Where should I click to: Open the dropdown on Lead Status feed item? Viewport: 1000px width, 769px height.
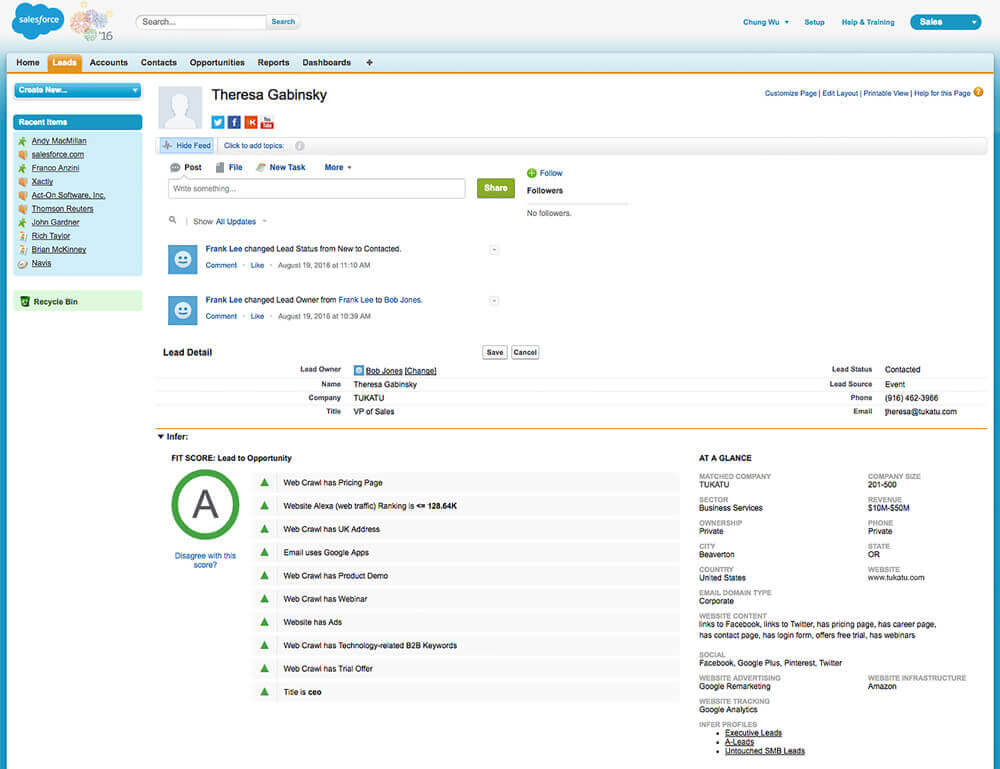494,249
